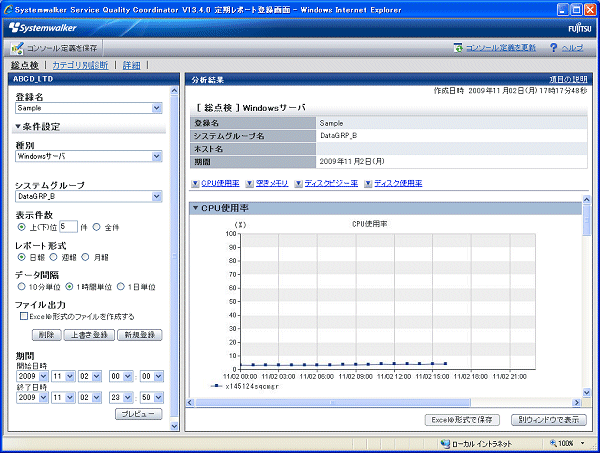Click the local intranet zone icon
The width and height of the screenshot is (600, 453).
pos(445,443)
